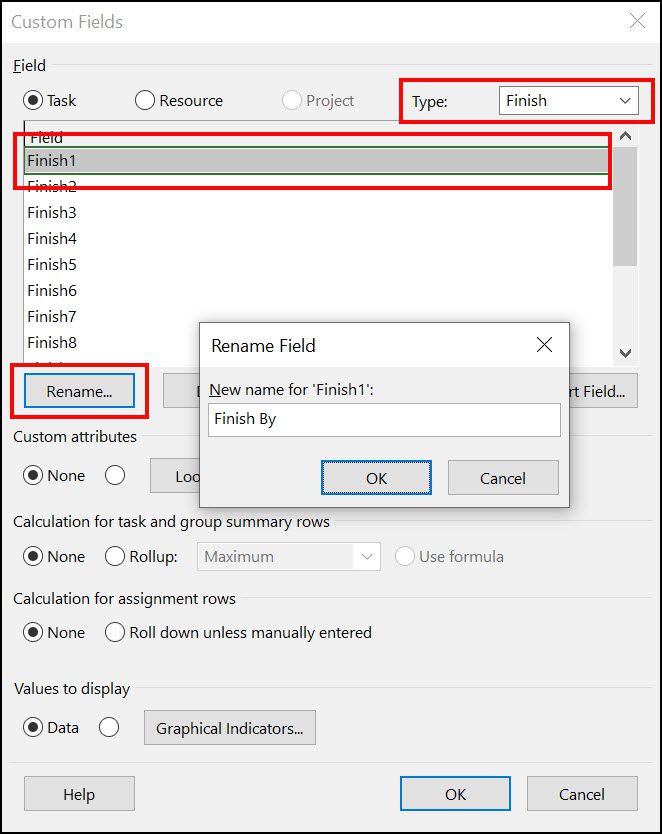Expand the Maximum rollup dropdown

tap(289, 556)
